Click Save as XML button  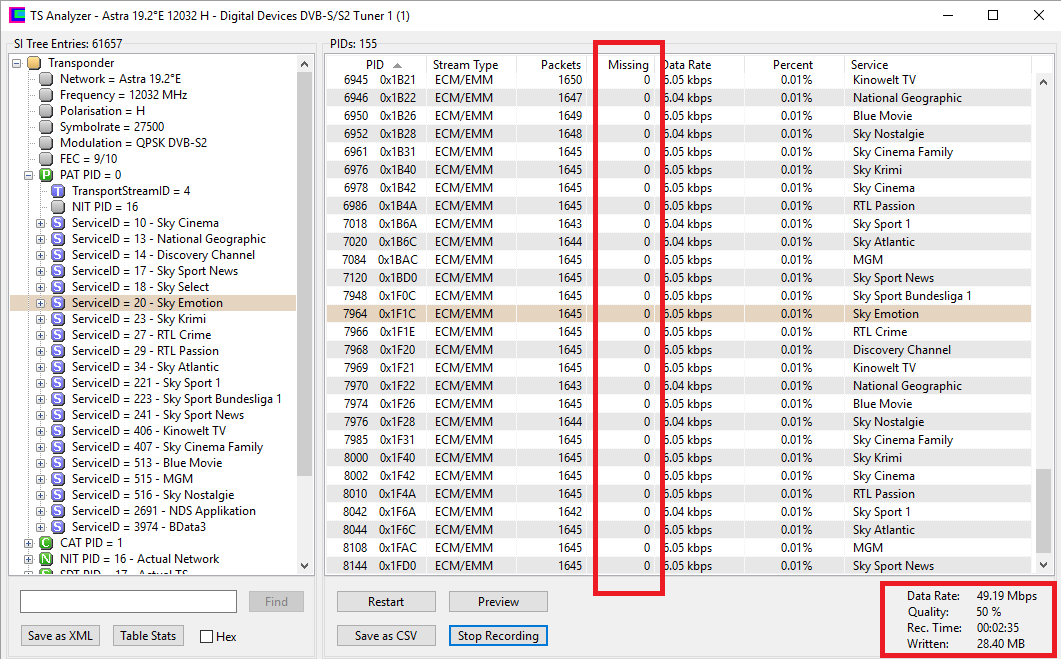pos(60,636)
